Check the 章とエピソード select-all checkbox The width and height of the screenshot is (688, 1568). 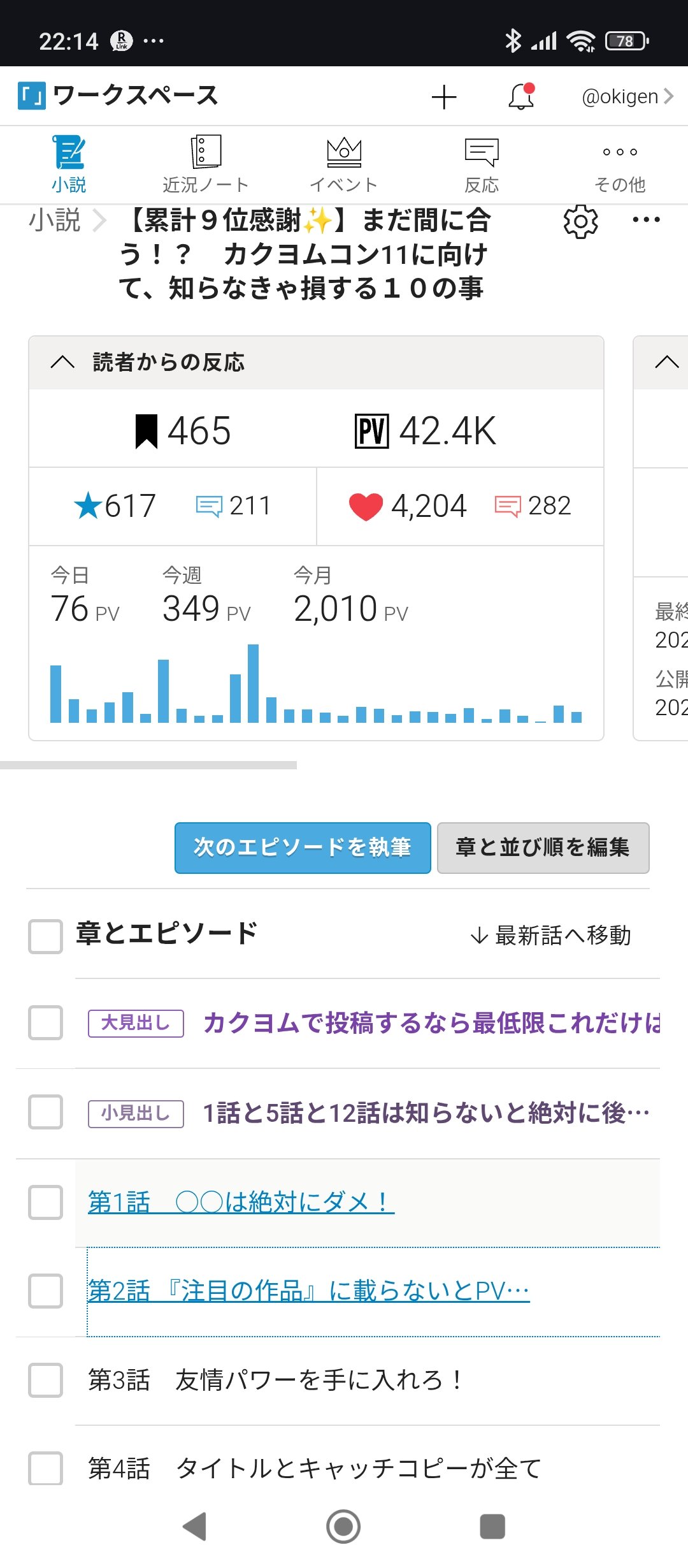coord(45,936)
